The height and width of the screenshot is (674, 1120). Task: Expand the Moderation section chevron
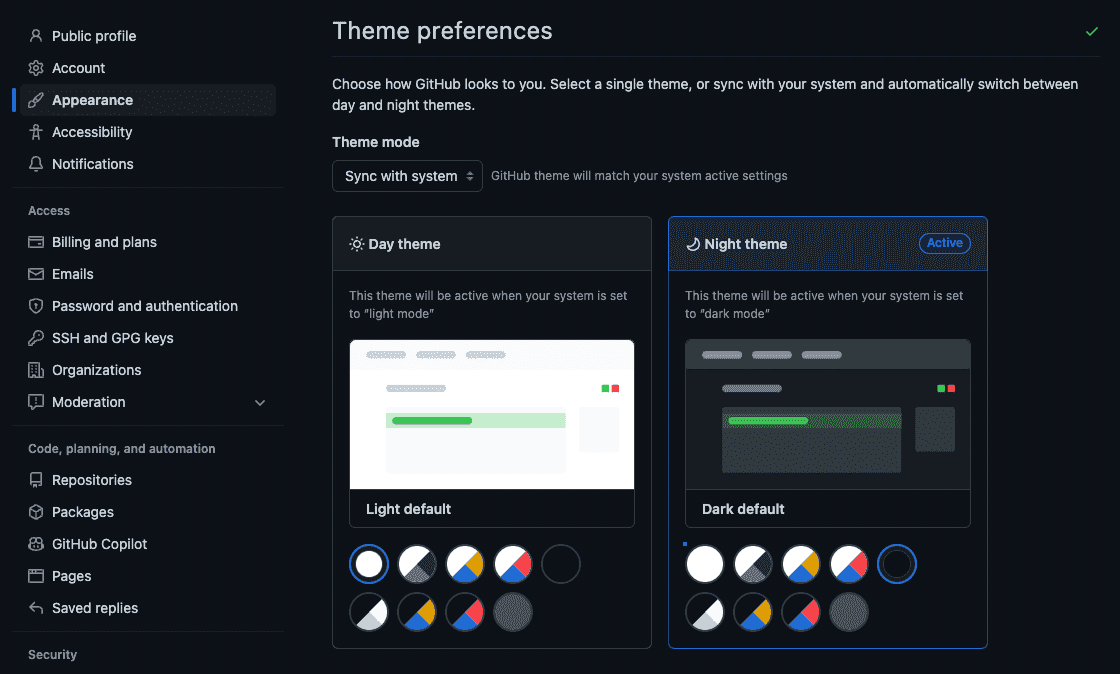click(260, 403)
